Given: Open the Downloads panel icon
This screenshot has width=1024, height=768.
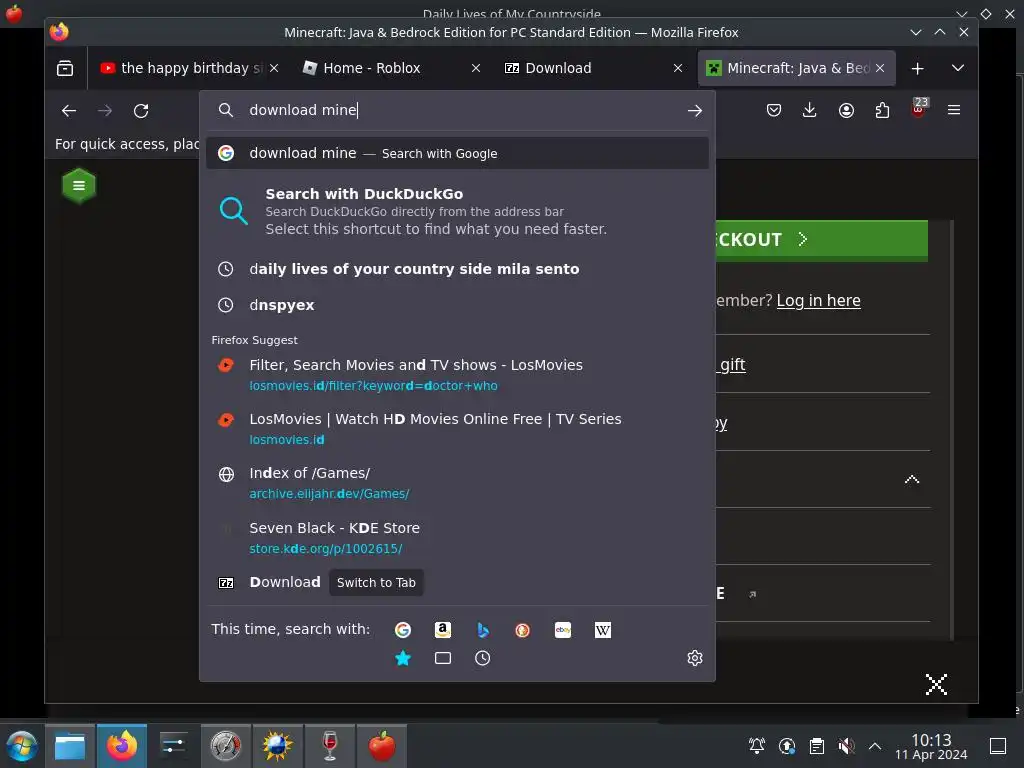Looking at the screenshot, I should tap(809, 110).
